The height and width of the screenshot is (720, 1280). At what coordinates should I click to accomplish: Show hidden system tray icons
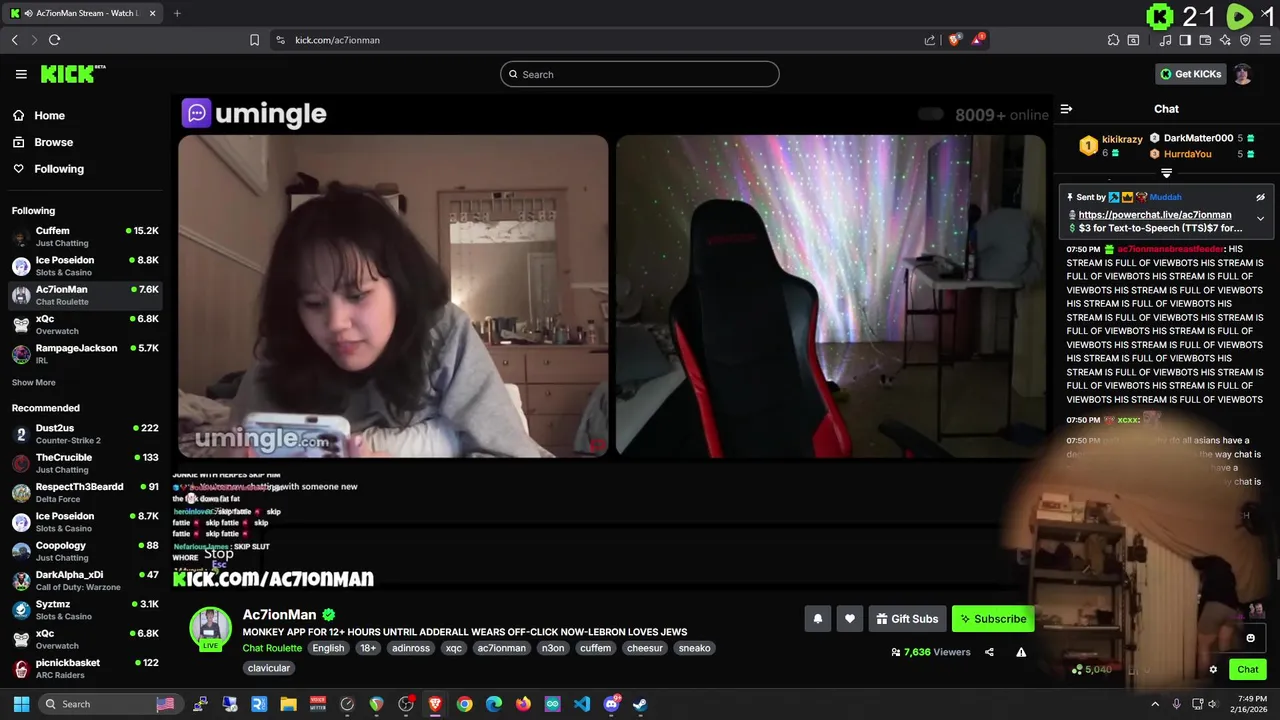point(1154,704)
